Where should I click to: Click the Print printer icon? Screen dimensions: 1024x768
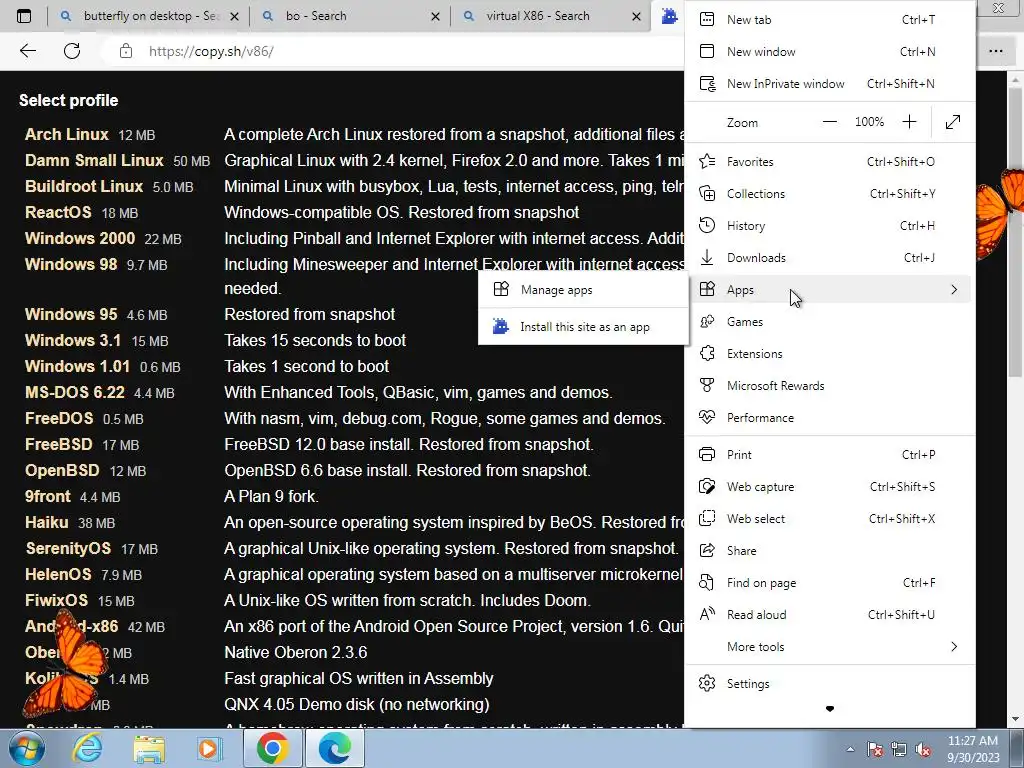(x=707, y=455)
